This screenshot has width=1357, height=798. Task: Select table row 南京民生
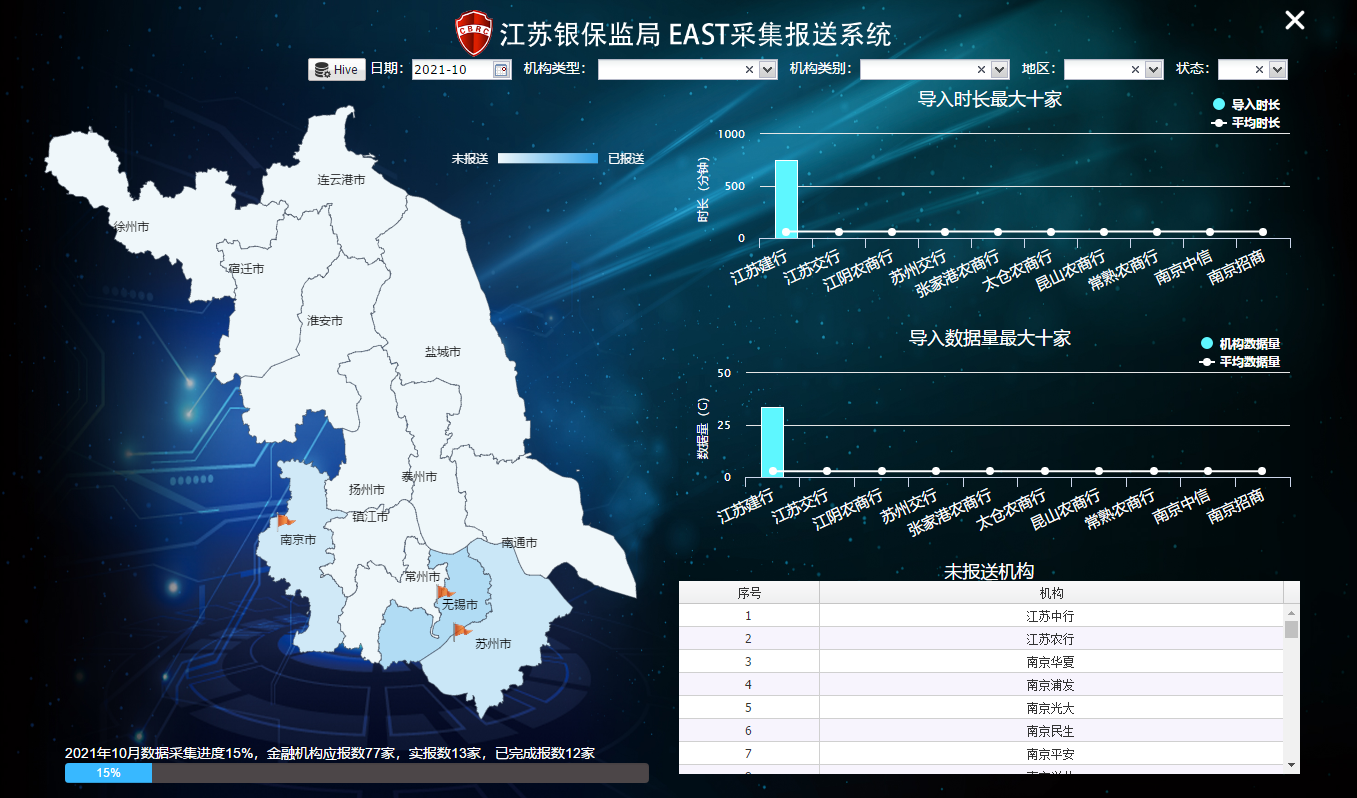click(x=981, y=731)
